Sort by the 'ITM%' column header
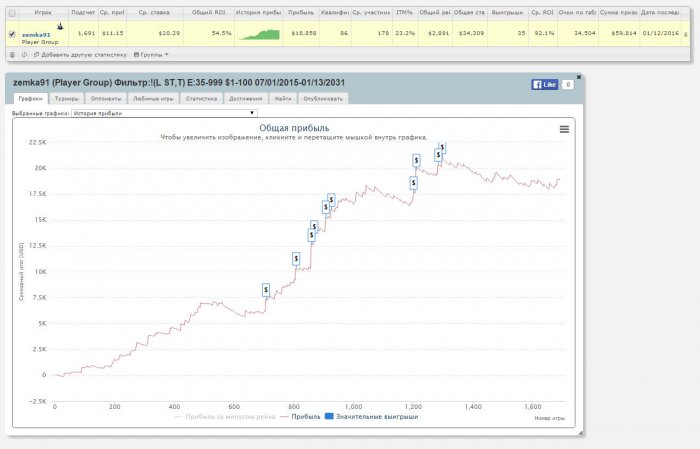Screen dimensions: 700x449 [x=404, y=13]
